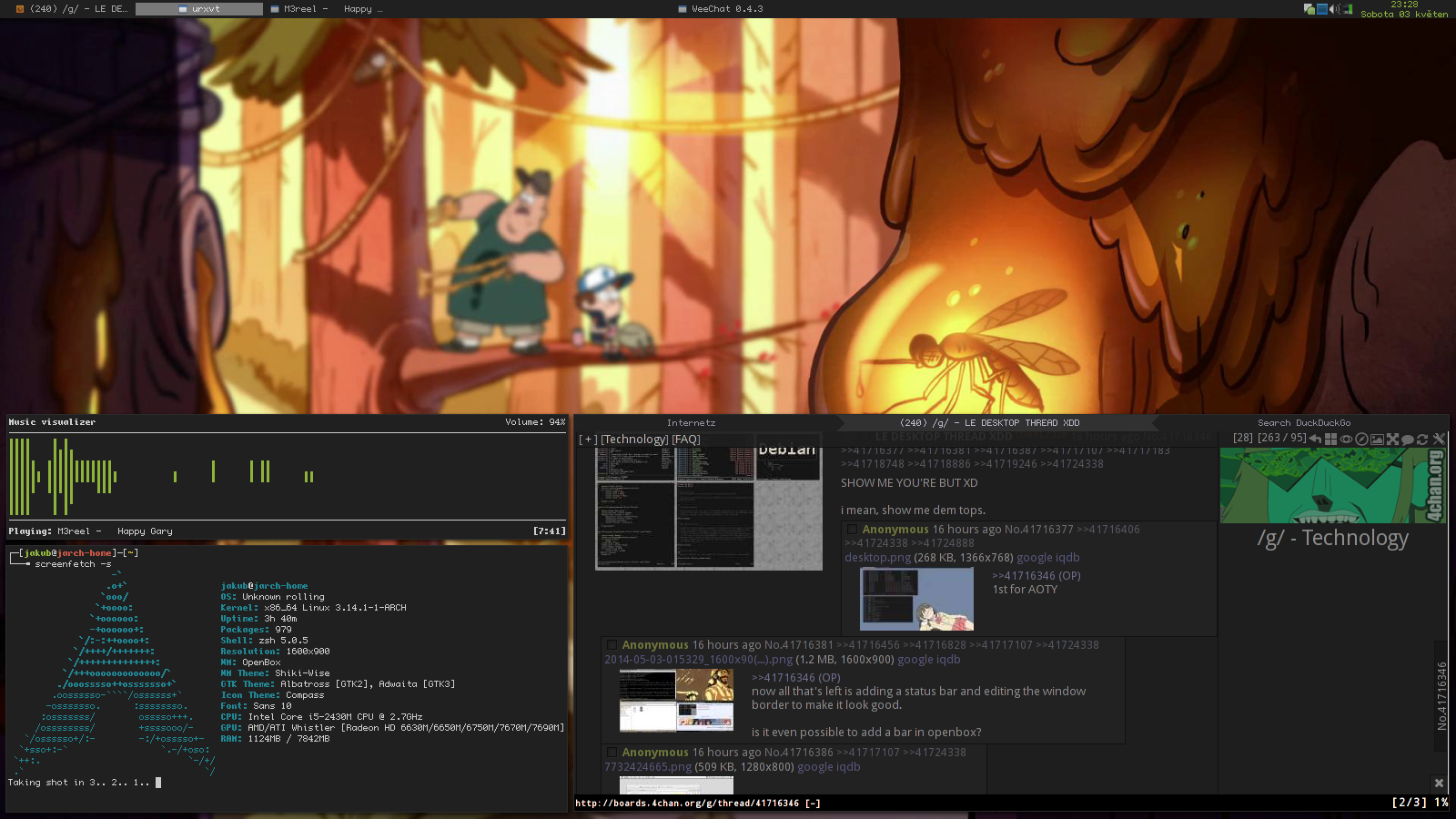Click post number No.41716381

click(799, 645)
